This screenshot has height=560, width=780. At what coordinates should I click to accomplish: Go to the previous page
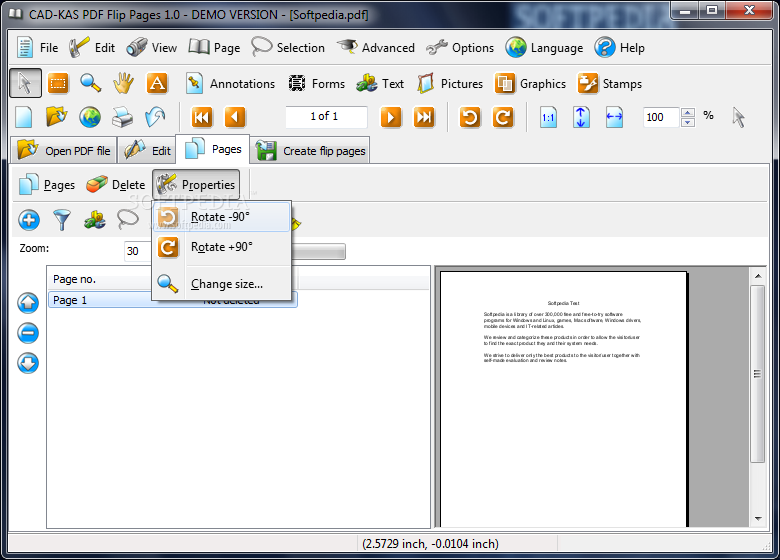coord(235,117)
